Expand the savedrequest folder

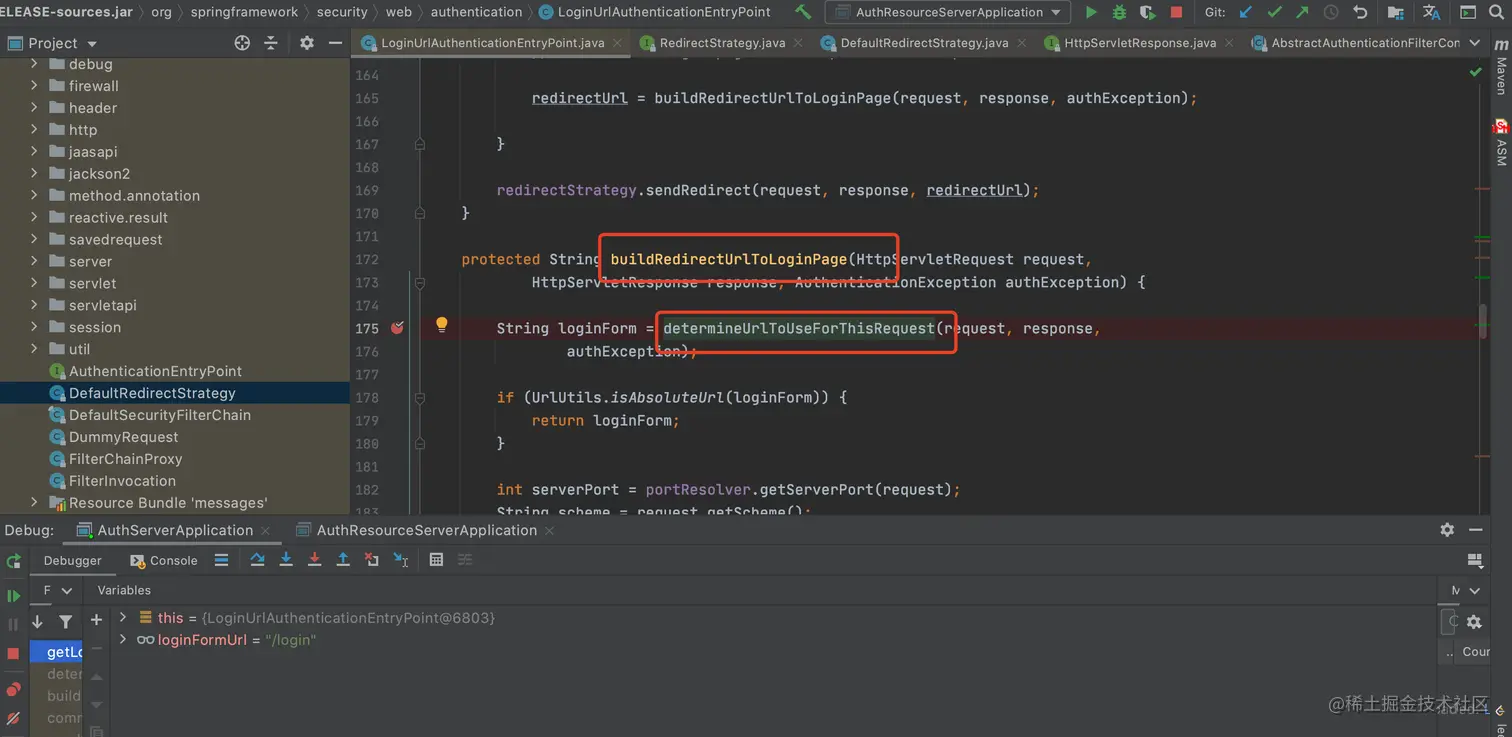point(34,239)
